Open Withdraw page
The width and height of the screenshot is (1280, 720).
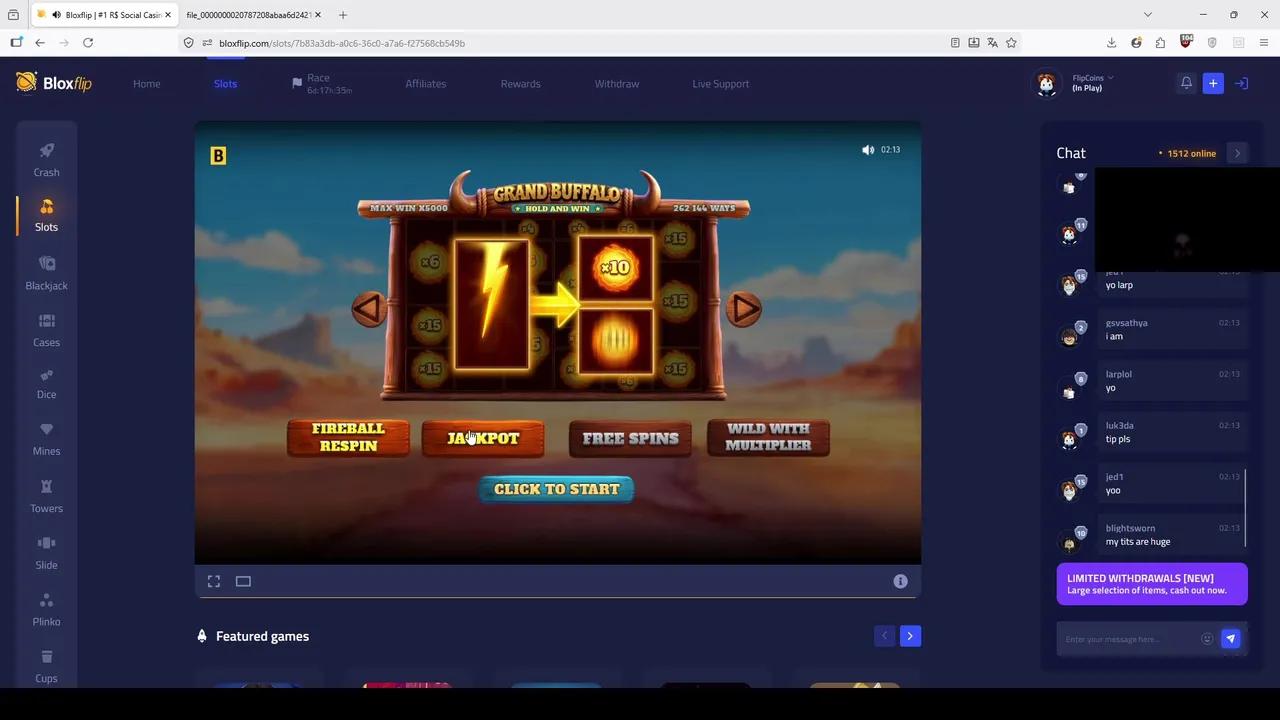pyautogui.click(x=617, y=84)
